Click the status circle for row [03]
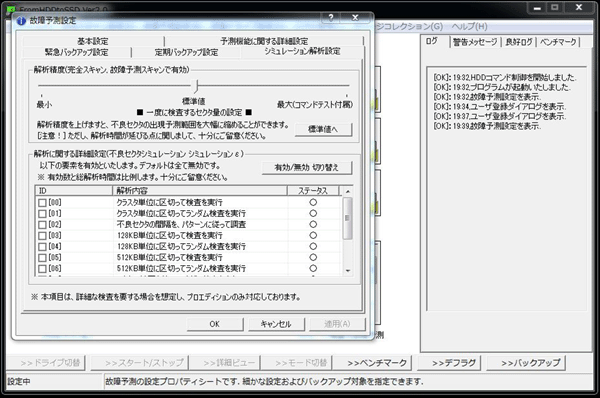 pos(313,235)
